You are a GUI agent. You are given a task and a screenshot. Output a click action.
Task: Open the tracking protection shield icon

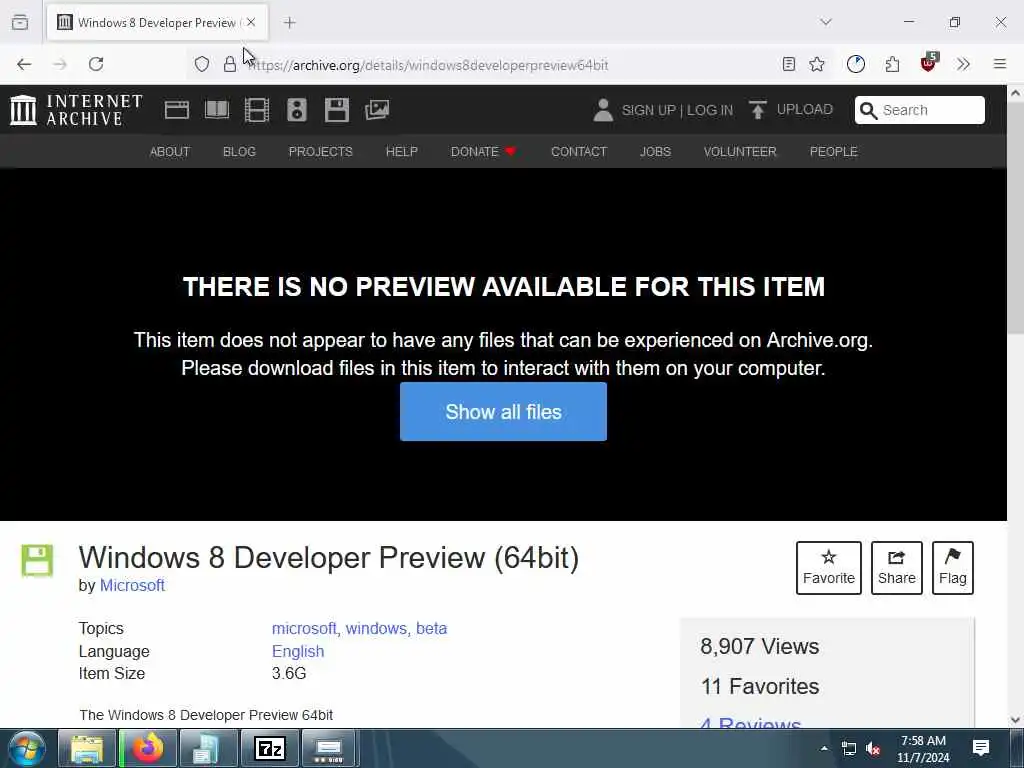(202, 64)
